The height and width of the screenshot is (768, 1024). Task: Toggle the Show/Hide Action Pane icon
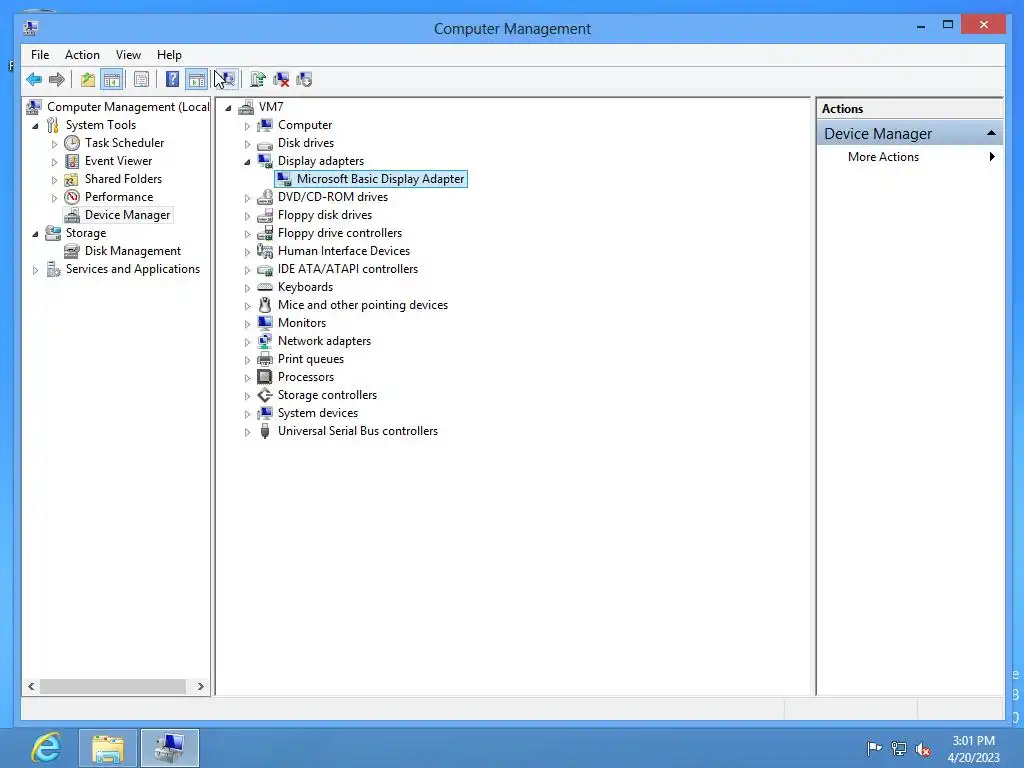click(x=196, y=80)
